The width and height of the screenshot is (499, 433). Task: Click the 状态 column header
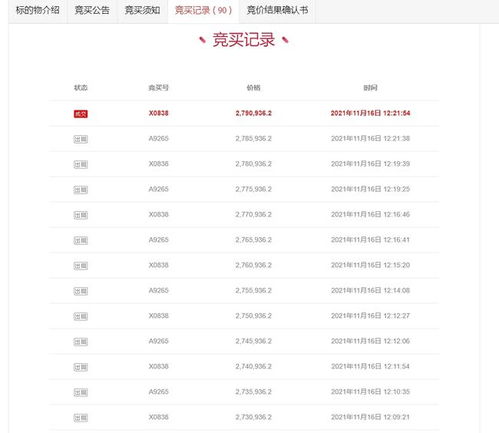click(x=81, y=88)
